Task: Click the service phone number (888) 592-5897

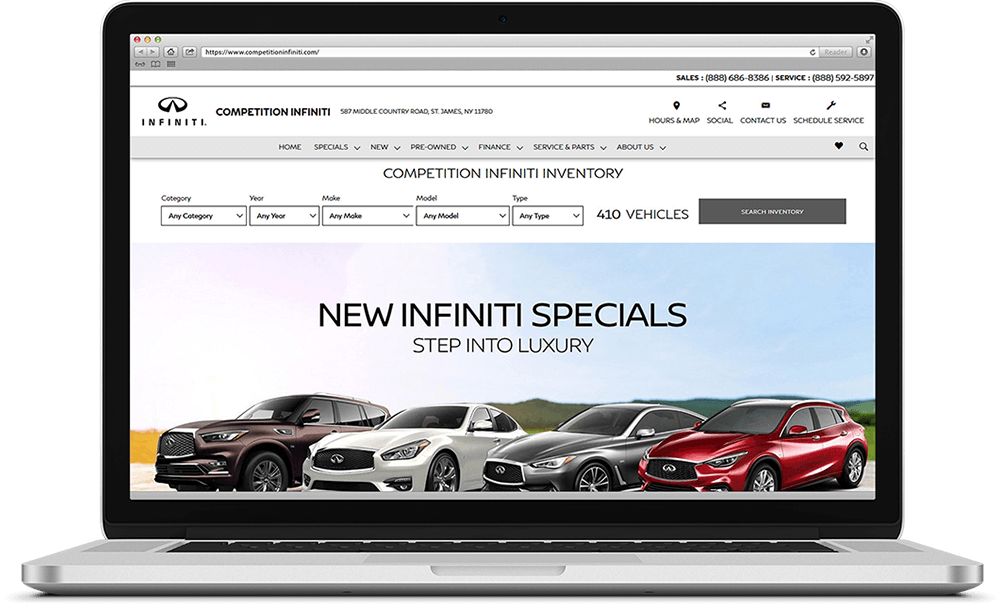Action: tap(843, 78)
